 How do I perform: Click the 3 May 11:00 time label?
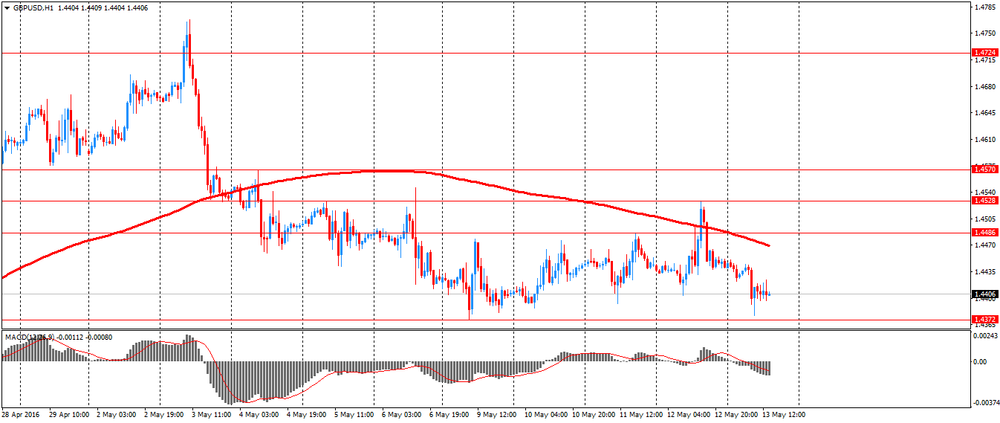coord(210,415)
